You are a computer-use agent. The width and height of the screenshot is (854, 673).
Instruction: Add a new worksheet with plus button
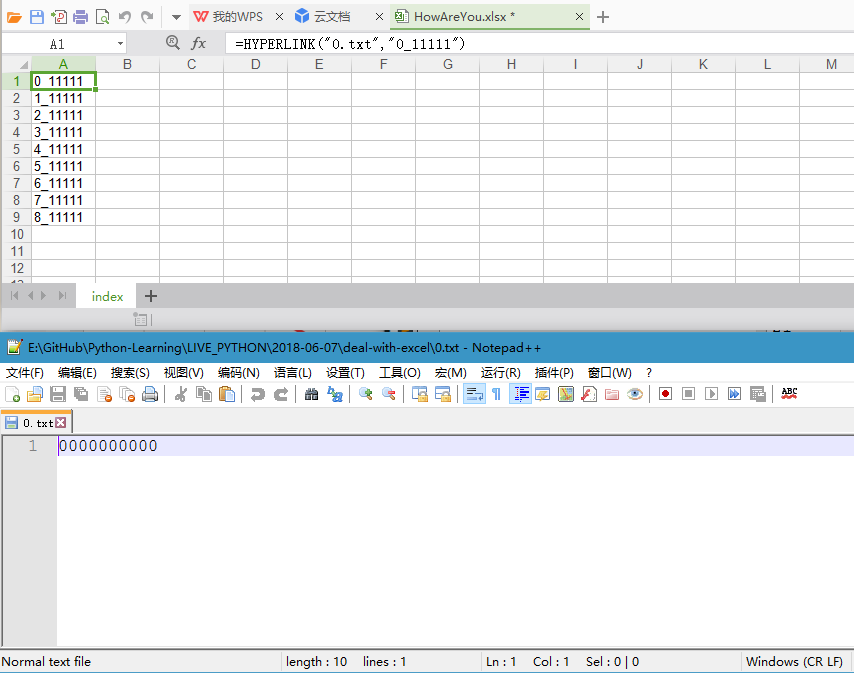(151, 296)
